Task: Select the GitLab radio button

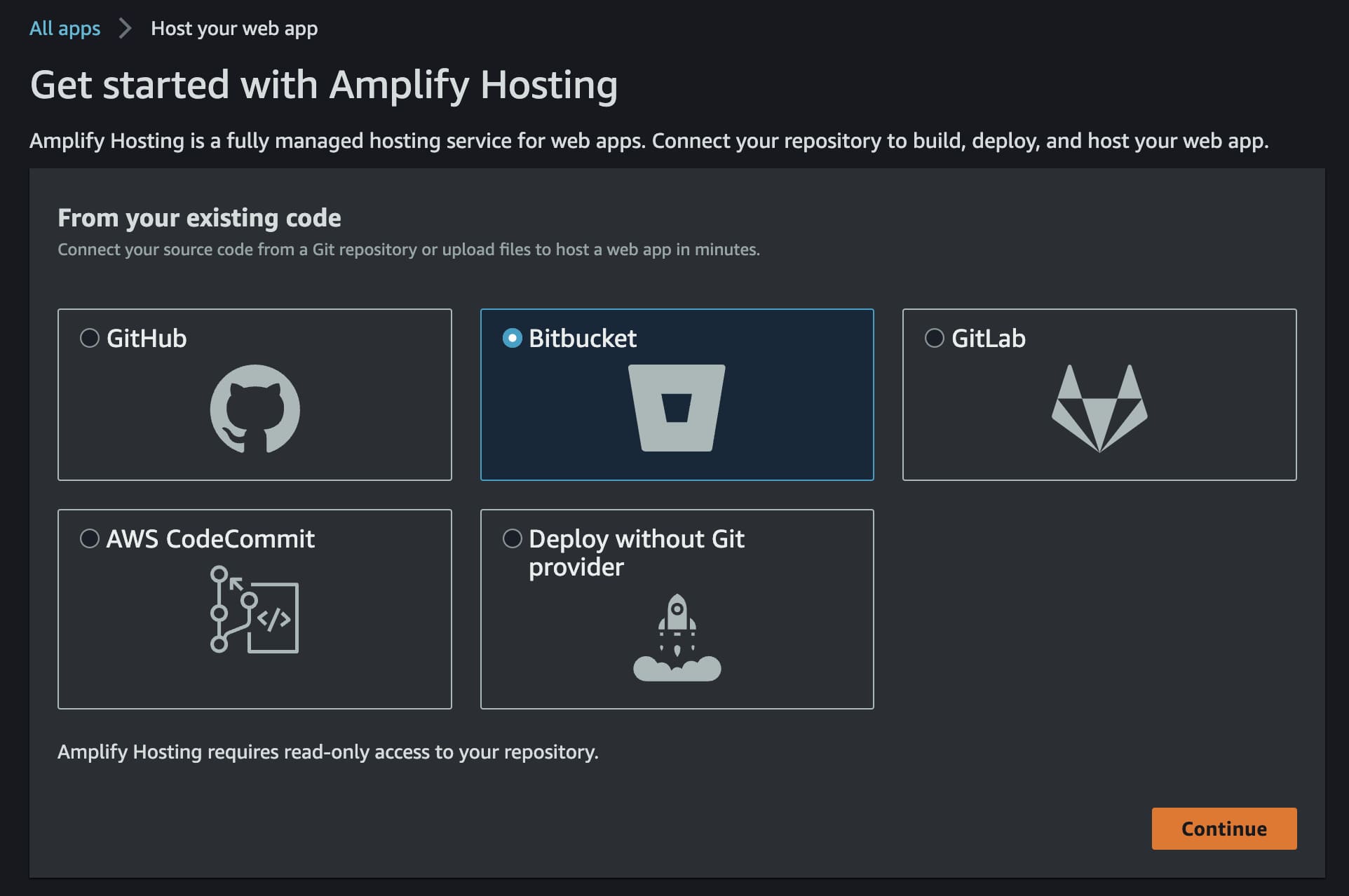Action: [x=934, y=339]
